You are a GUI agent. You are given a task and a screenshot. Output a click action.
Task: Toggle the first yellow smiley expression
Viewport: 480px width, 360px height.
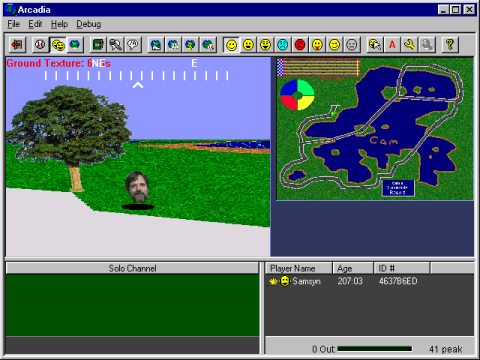(231, 45)
